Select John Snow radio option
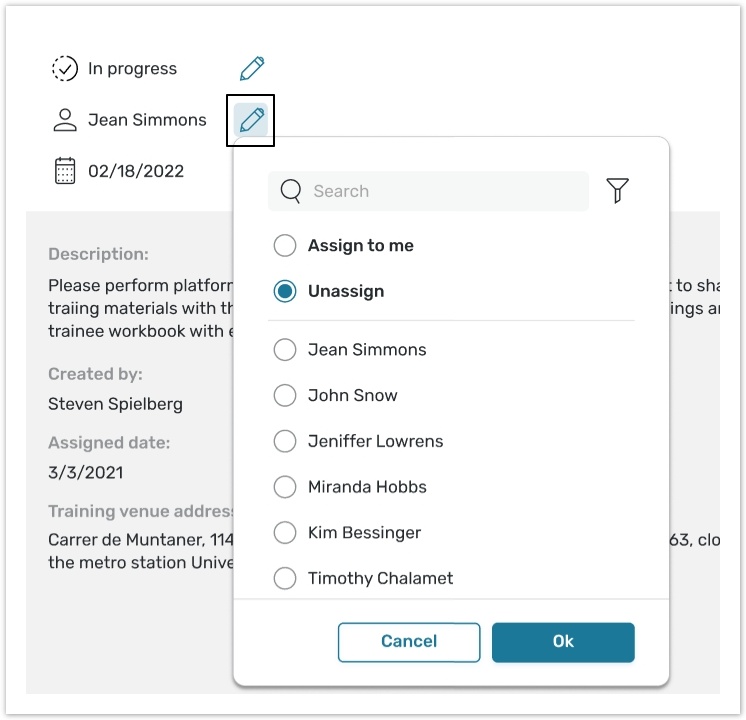 pos(285,396)
